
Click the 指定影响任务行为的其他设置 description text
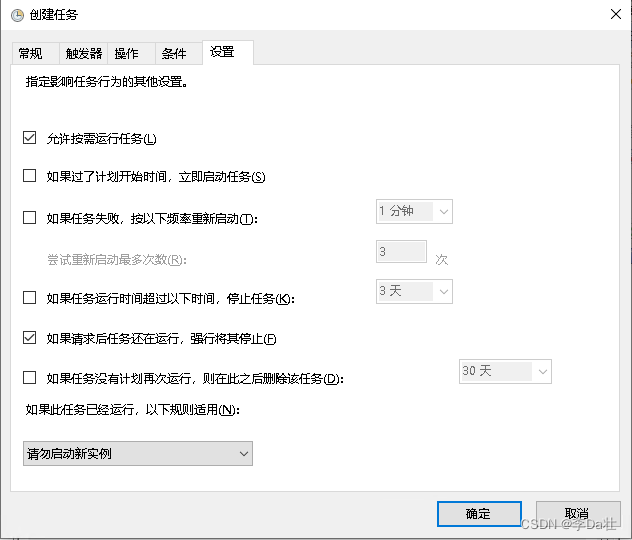click(x=106, y=82)
